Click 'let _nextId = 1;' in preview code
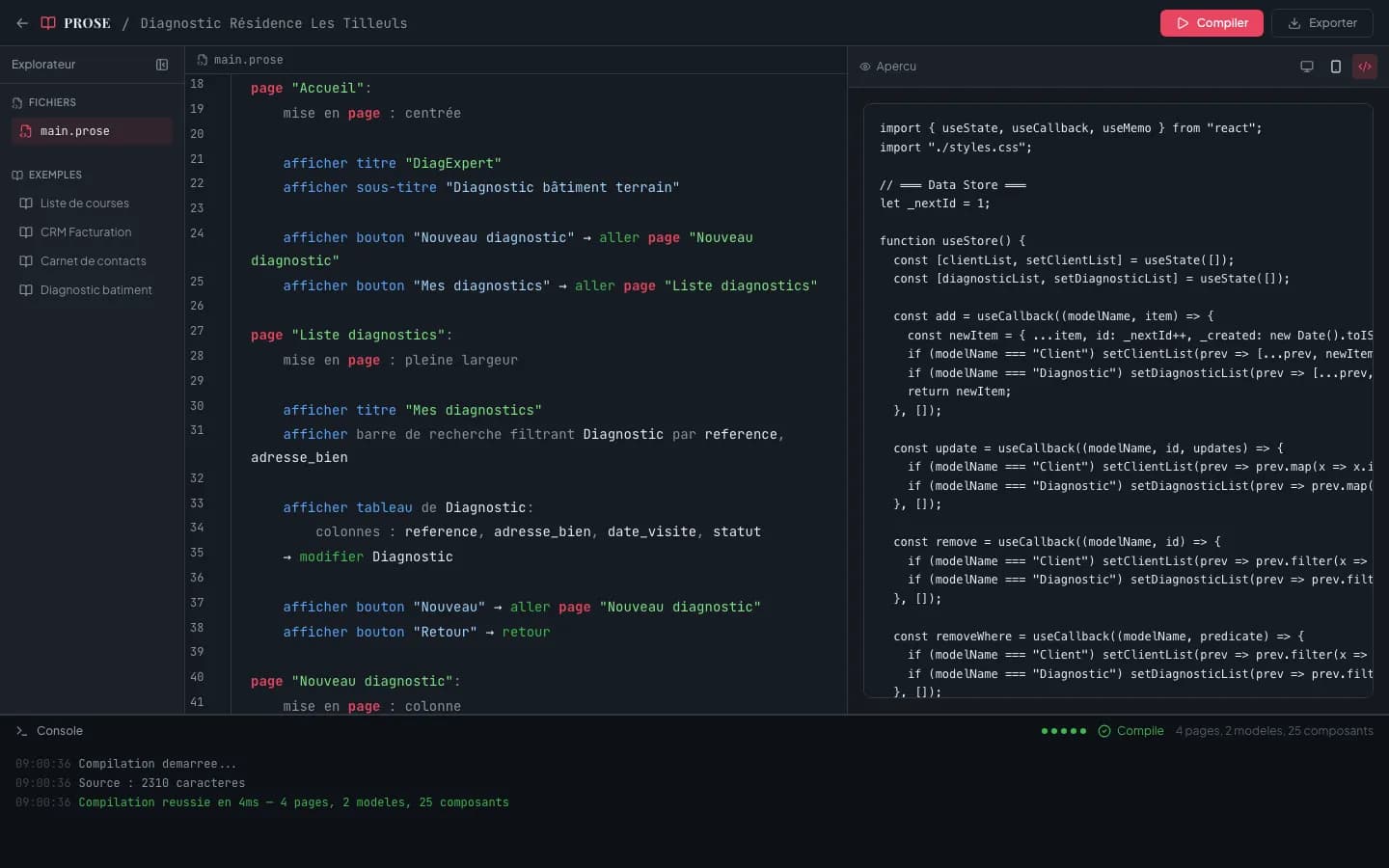The image size is (1389, 868). 935,203
